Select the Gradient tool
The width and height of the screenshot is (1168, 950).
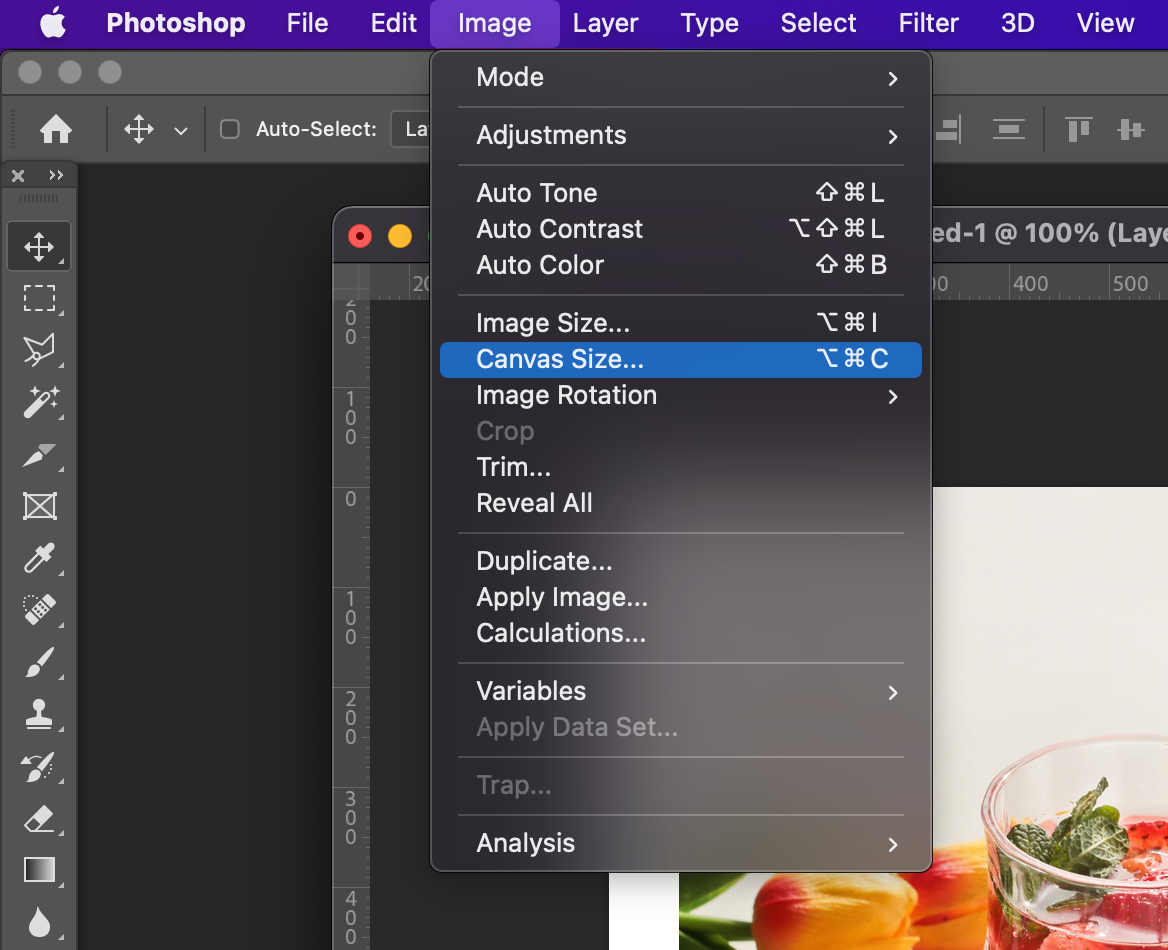pos(39,870)
